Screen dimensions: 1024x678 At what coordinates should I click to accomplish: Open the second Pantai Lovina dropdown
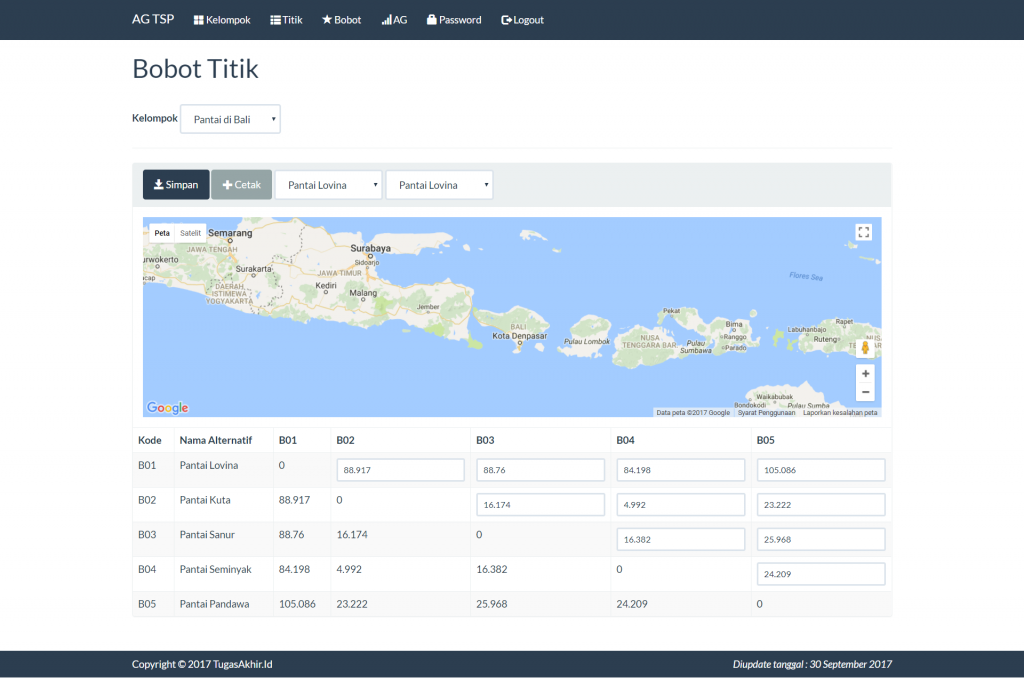coord(439,184)
